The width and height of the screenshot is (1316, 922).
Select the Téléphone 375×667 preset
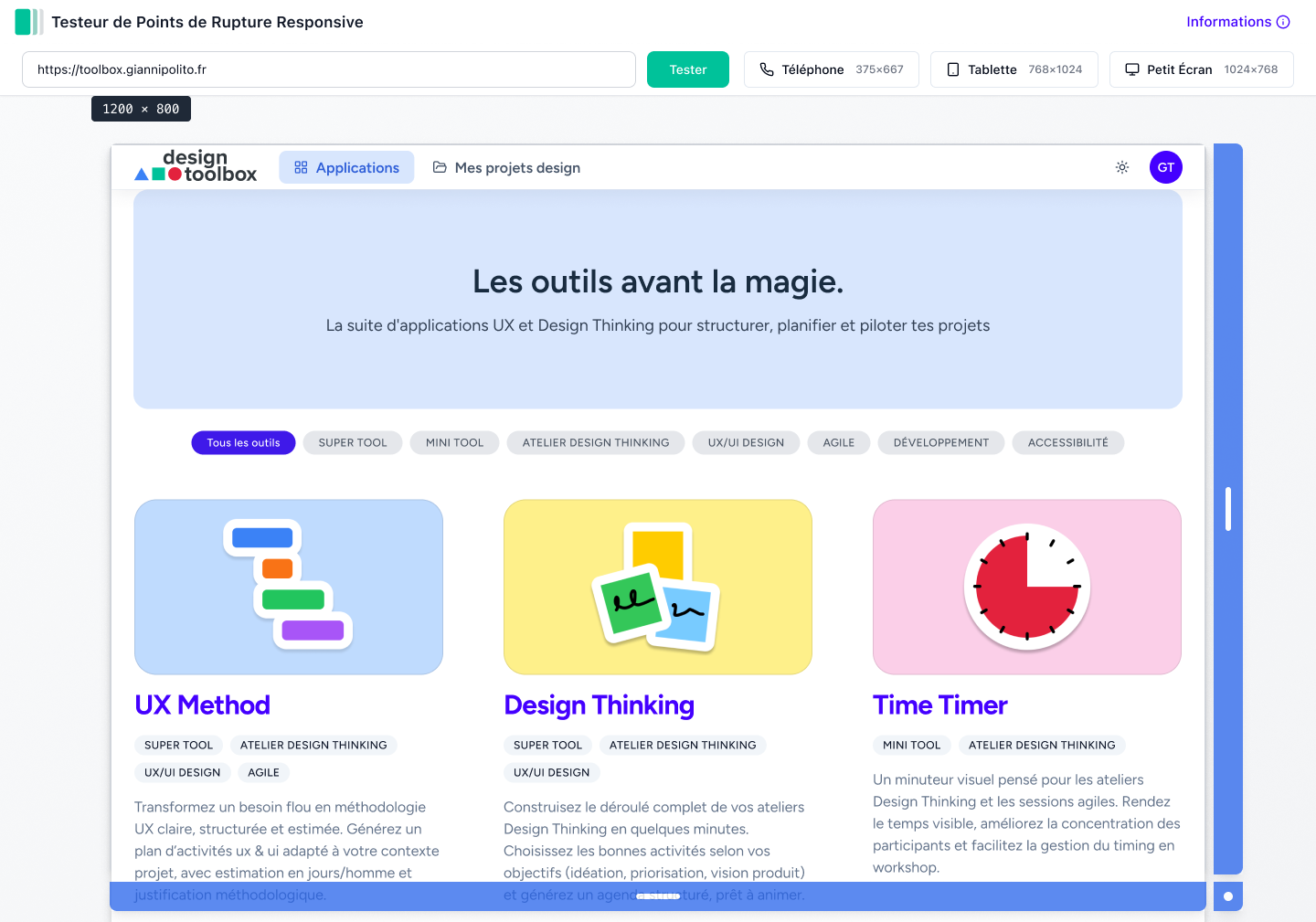click(831, 69)
